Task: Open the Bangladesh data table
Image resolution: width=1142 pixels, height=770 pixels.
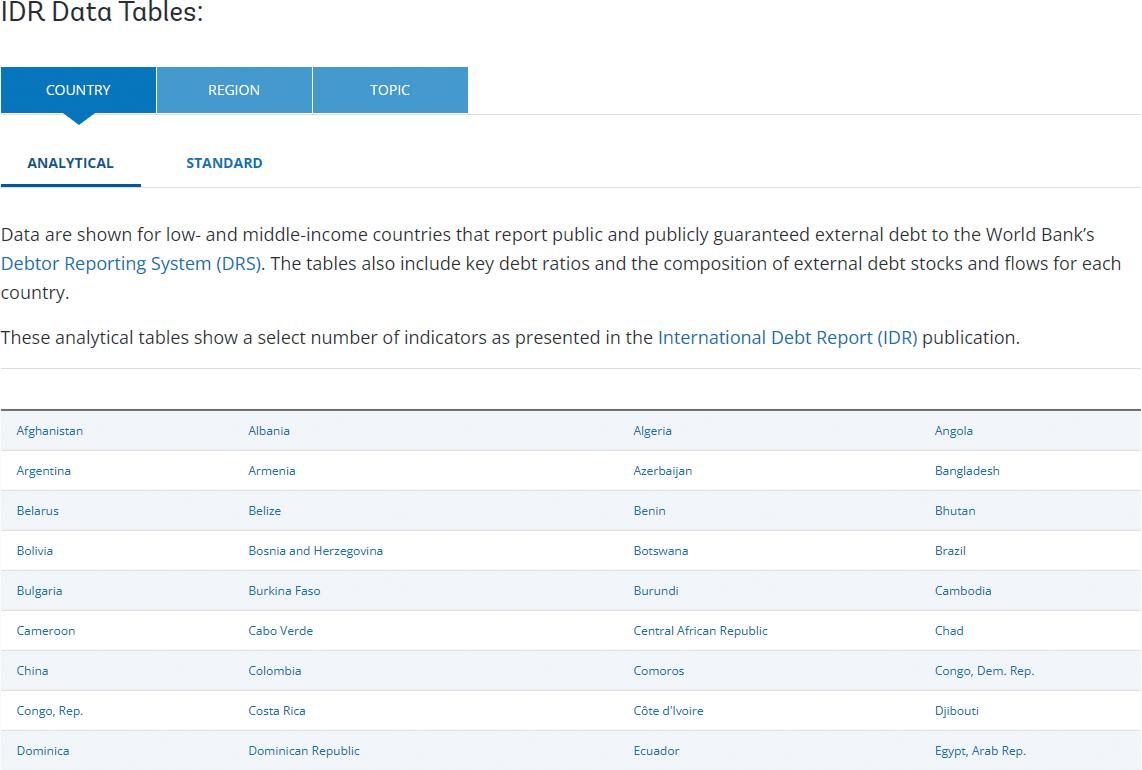Action: tap(967, 471)
